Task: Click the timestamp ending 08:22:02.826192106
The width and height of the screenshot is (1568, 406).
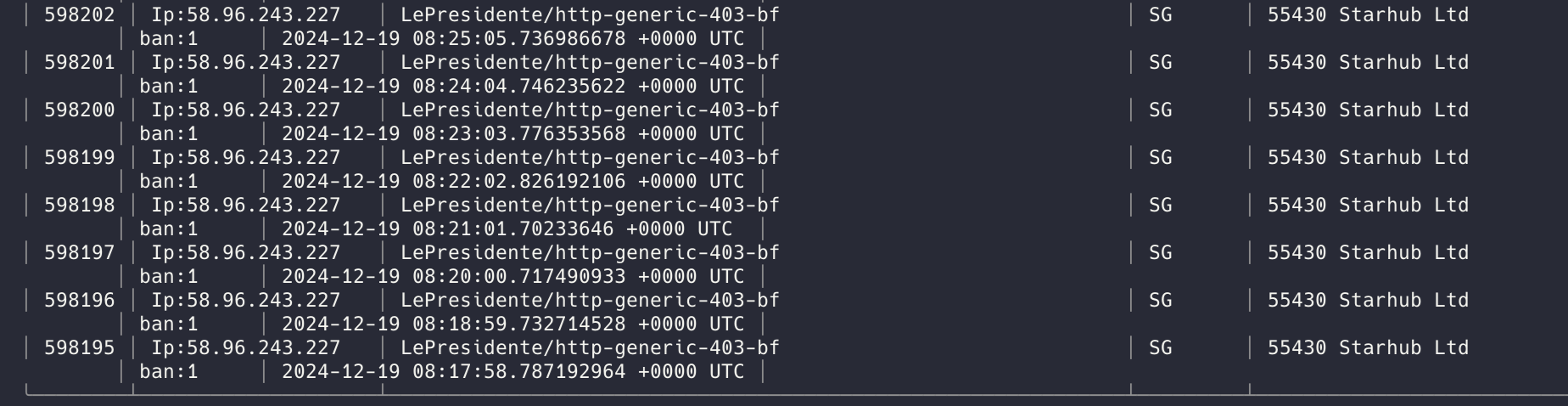Action: coord(454,182)
